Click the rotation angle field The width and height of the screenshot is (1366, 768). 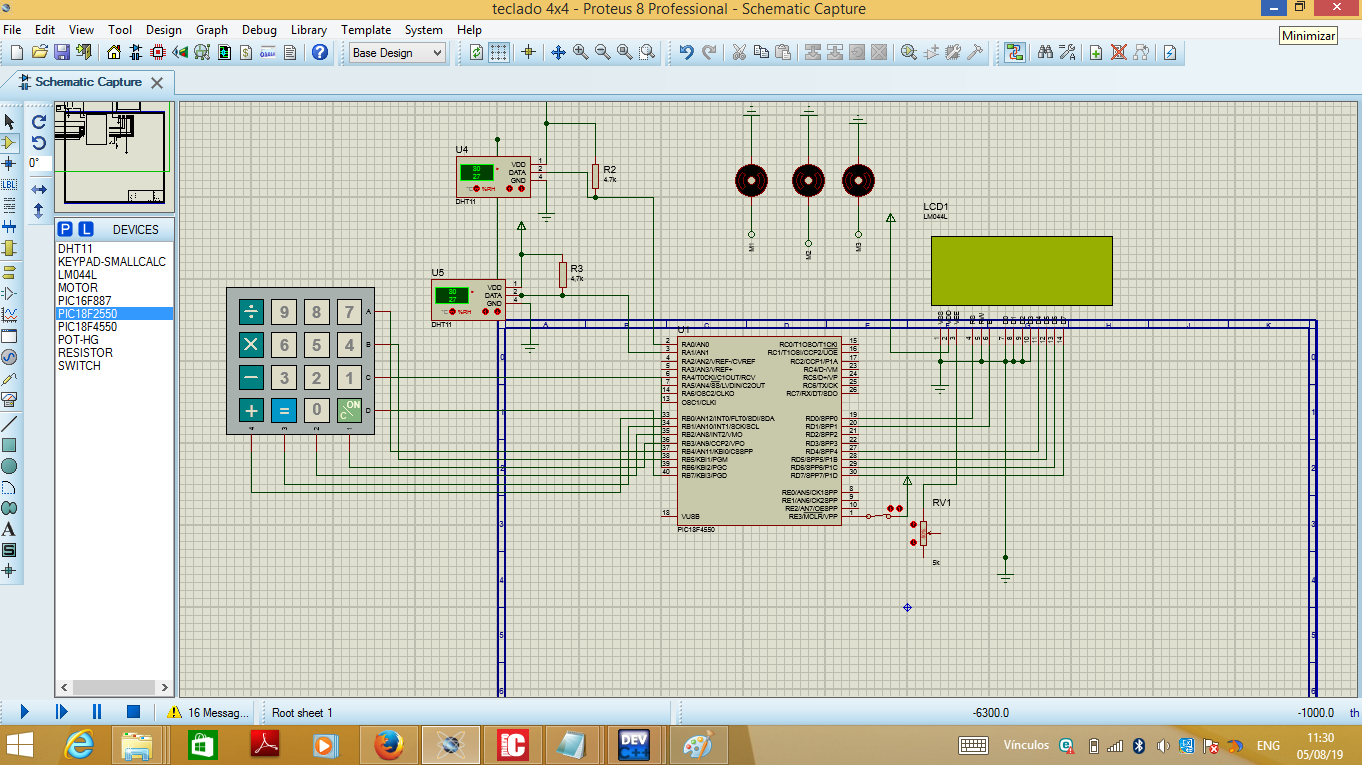tap(39, 163)
